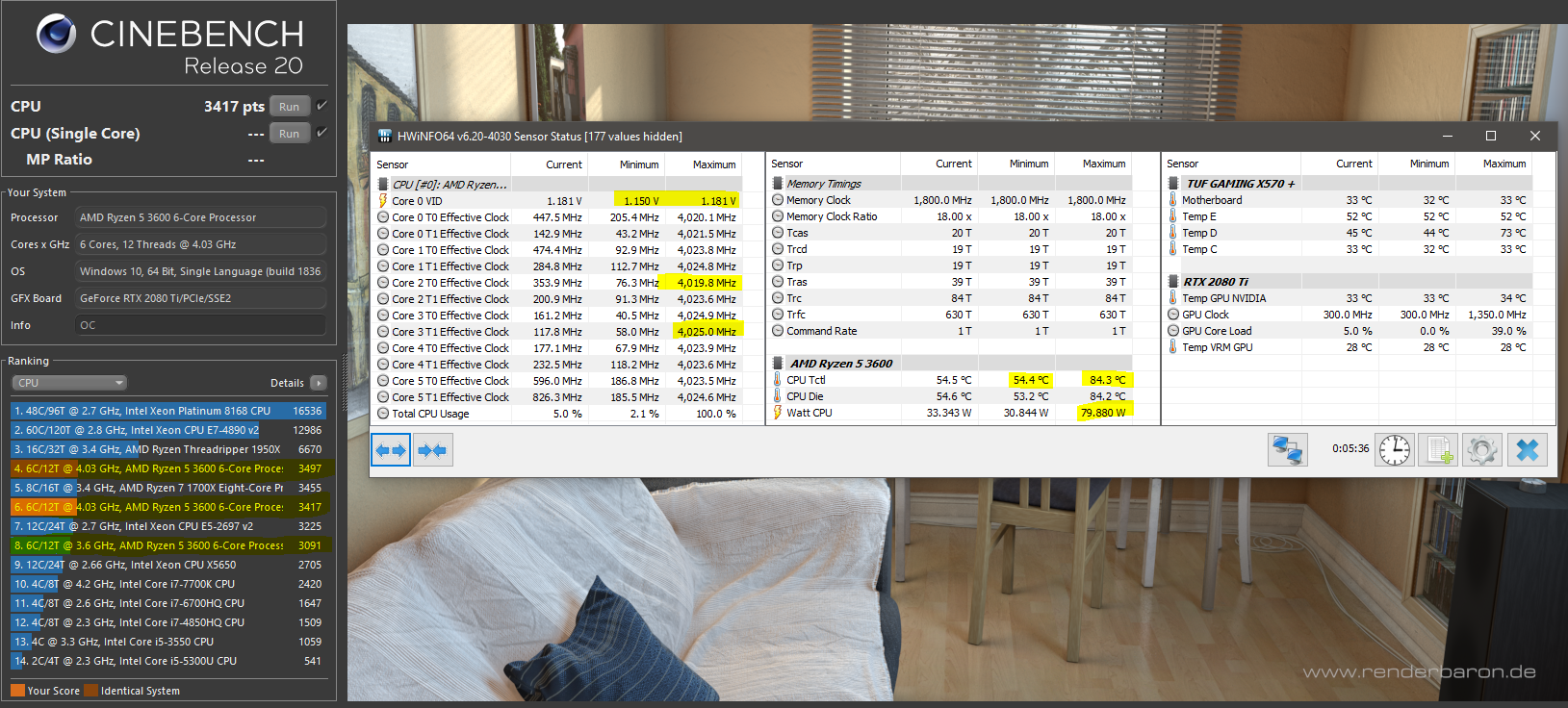Select ranking row 6 scoring 3417
The image size is (1568, 708).
click(168, 507)
